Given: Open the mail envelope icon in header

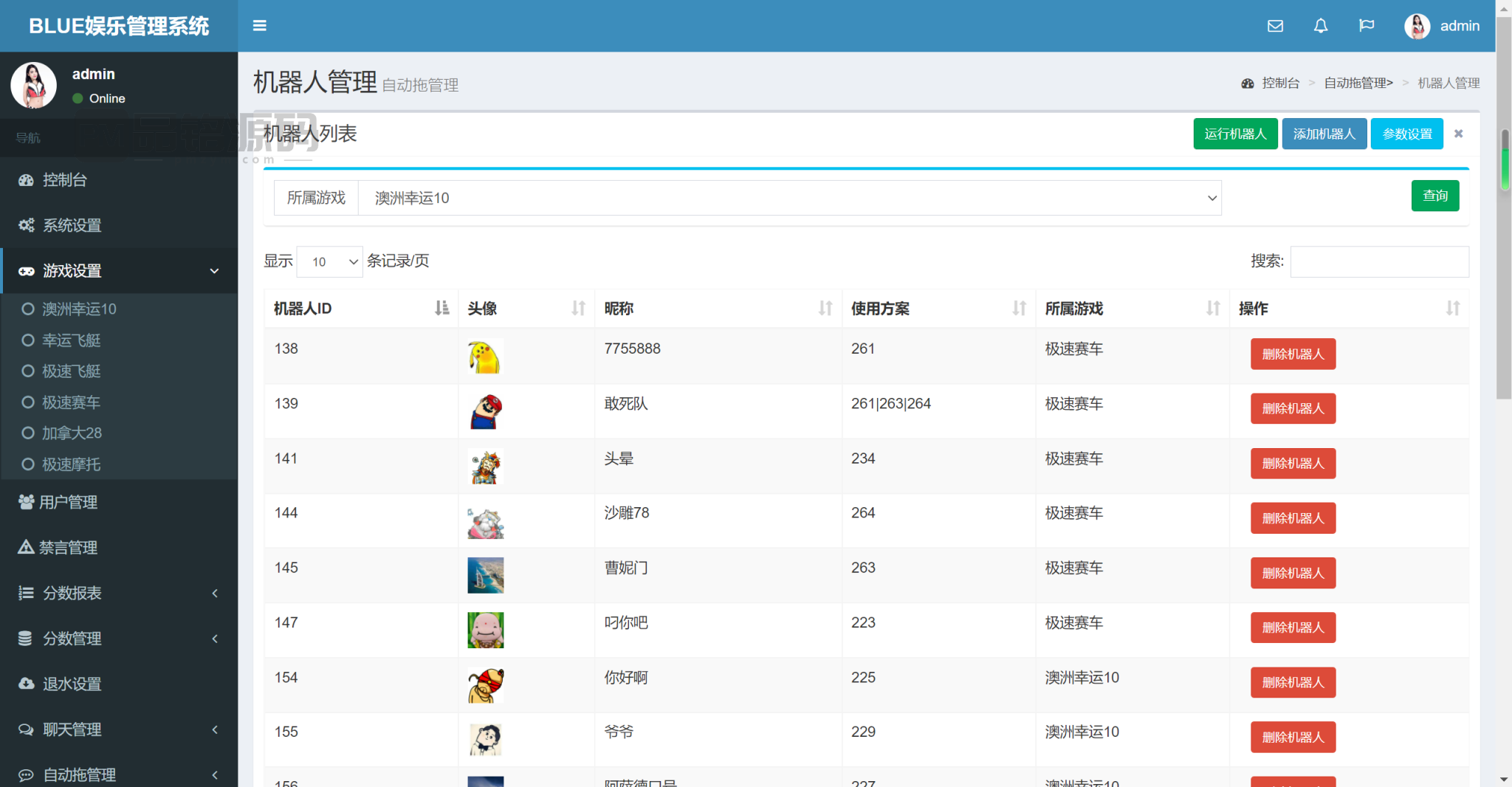Looking at the screenshot, I should pos(1275,26).
